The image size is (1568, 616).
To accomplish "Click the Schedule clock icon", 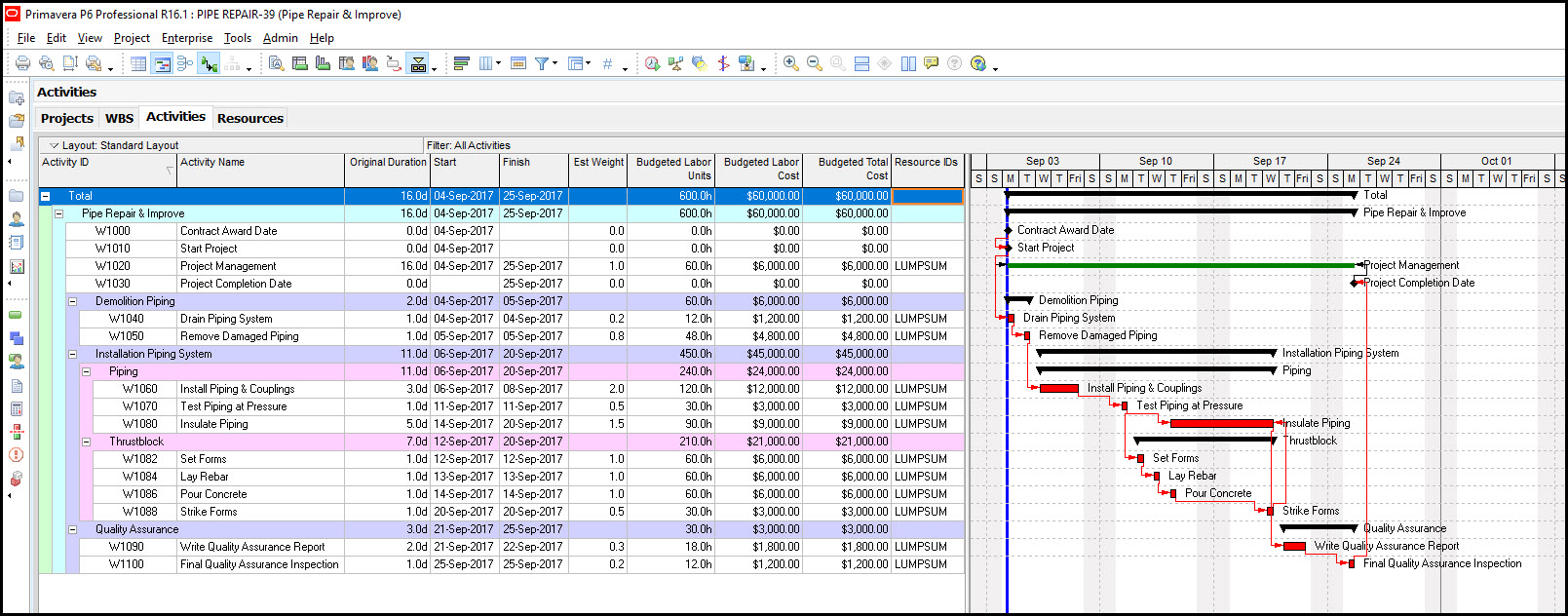I will pyautogui.click(x=652, y=63).
